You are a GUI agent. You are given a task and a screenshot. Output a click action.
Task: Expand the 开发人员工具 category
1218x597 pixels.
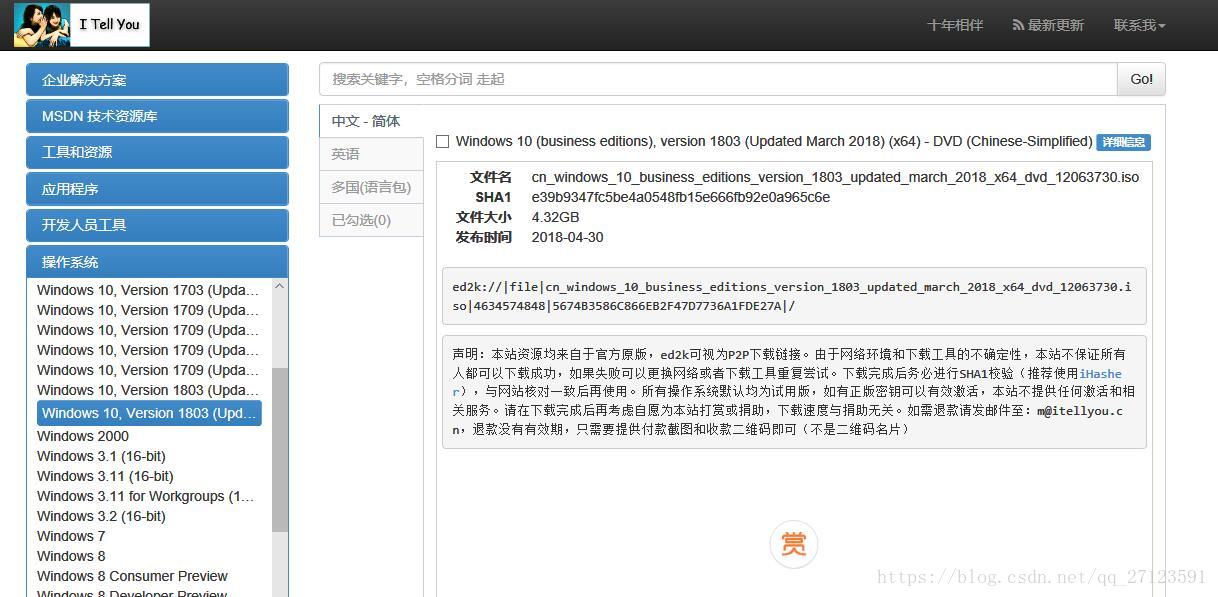pos(157,225)
